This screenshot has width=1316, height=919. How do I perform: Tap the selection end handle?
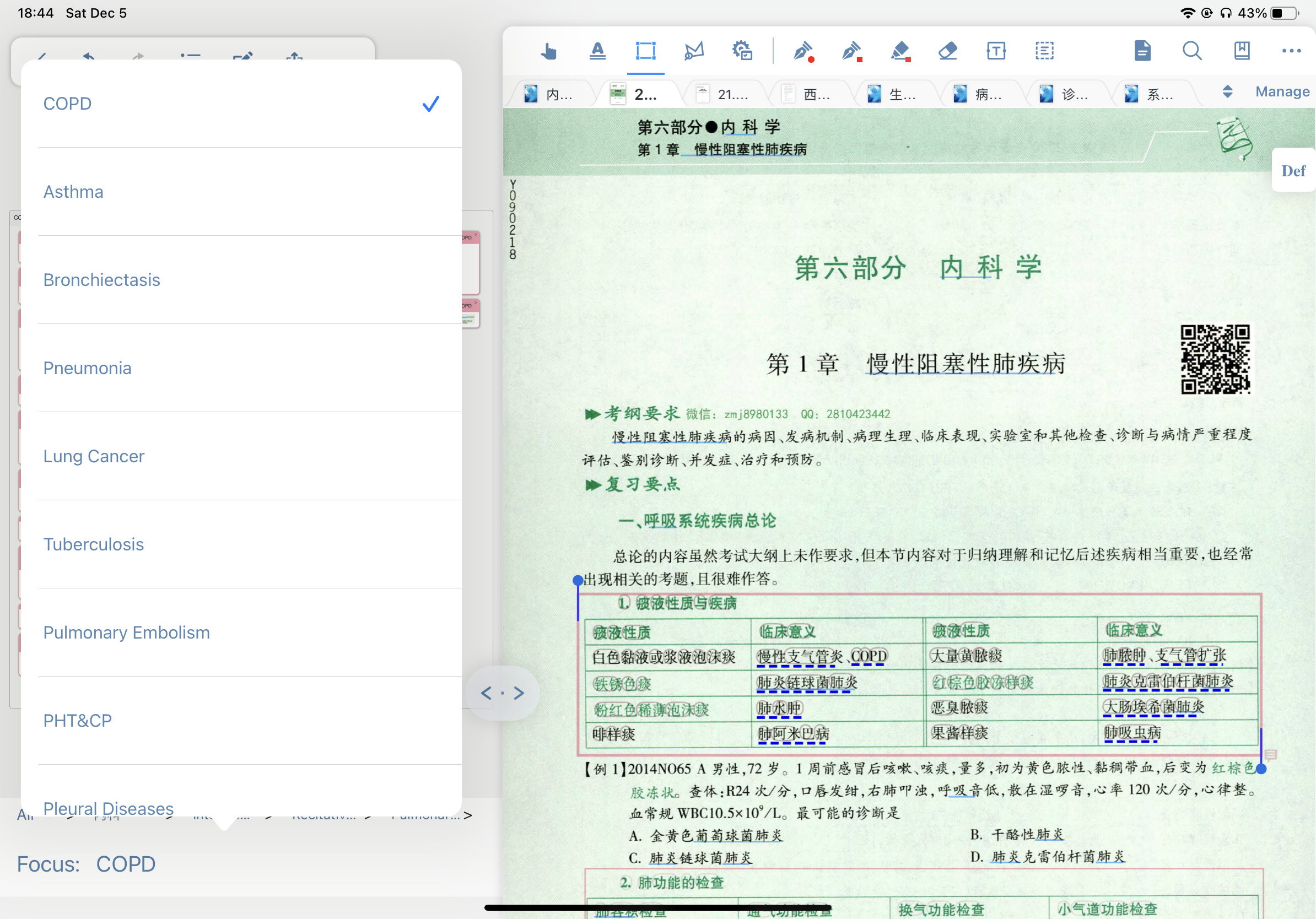click(1261, 770)
